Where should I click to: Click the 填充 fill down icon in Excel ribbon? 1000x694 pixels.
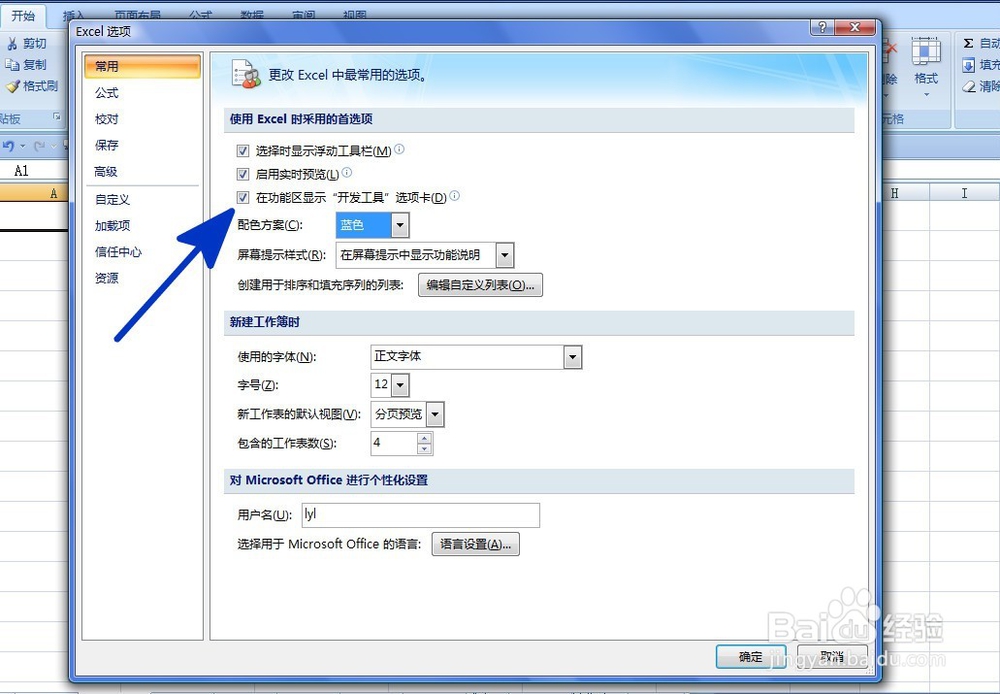[x=968, y=65]
